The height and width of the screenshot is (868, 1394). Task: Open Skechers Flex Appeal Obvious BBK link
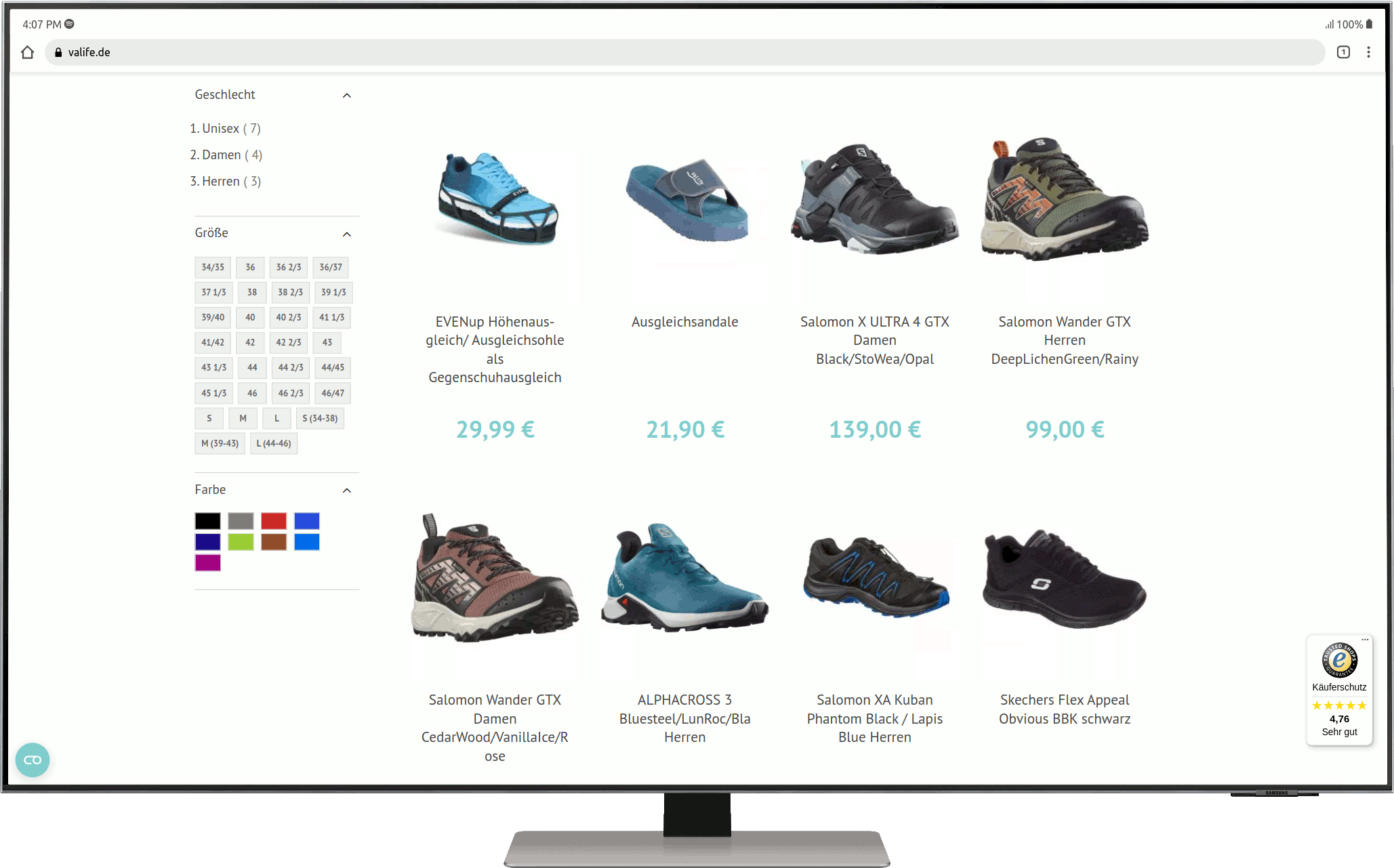coord(1064,709)
